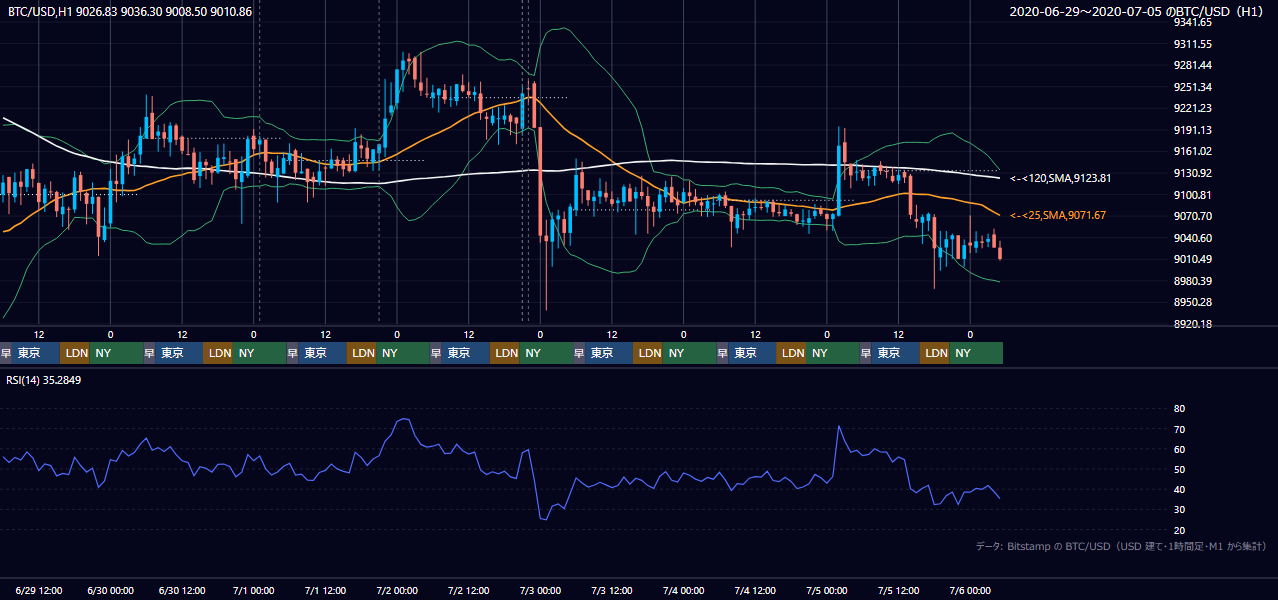
Task: Select the 7/6 00:00 date label
Action: tap(970, 590)
